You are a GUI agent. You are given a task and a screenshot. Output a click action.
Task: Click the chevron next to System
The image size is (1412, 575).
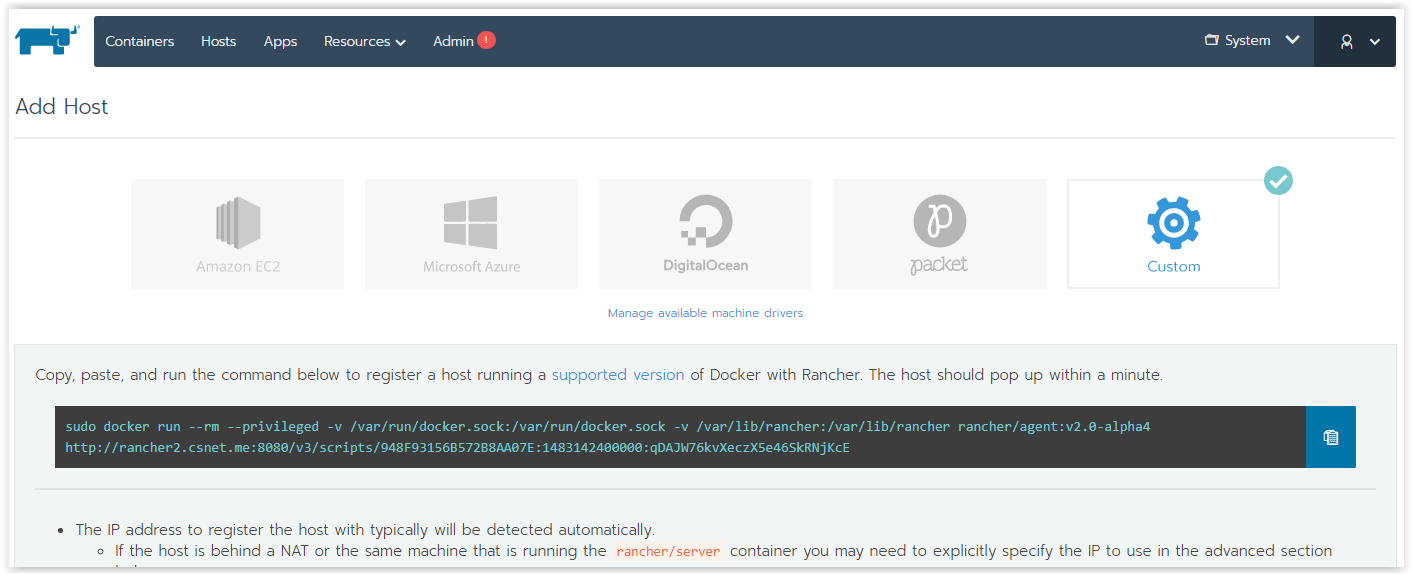1292,40
